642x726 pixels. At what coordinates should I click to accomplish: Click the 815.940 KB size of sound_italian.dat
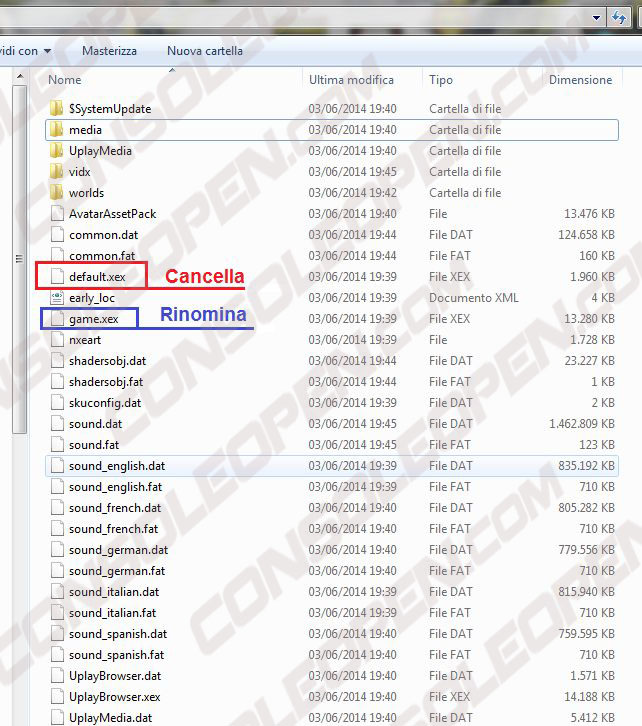click(586, 592)
